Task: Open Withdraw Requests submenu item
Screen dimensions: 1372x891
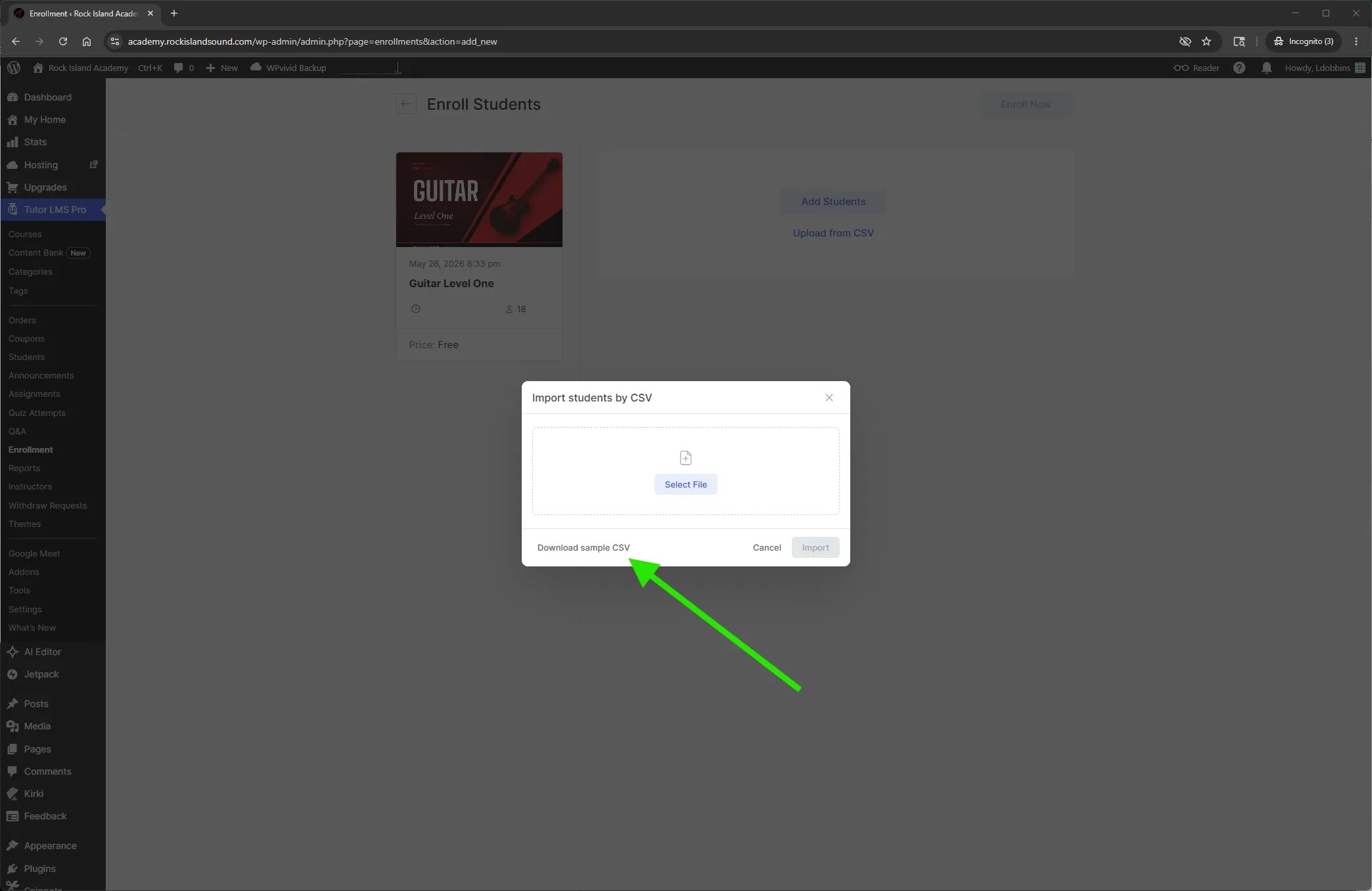Action: coord(47,505)
